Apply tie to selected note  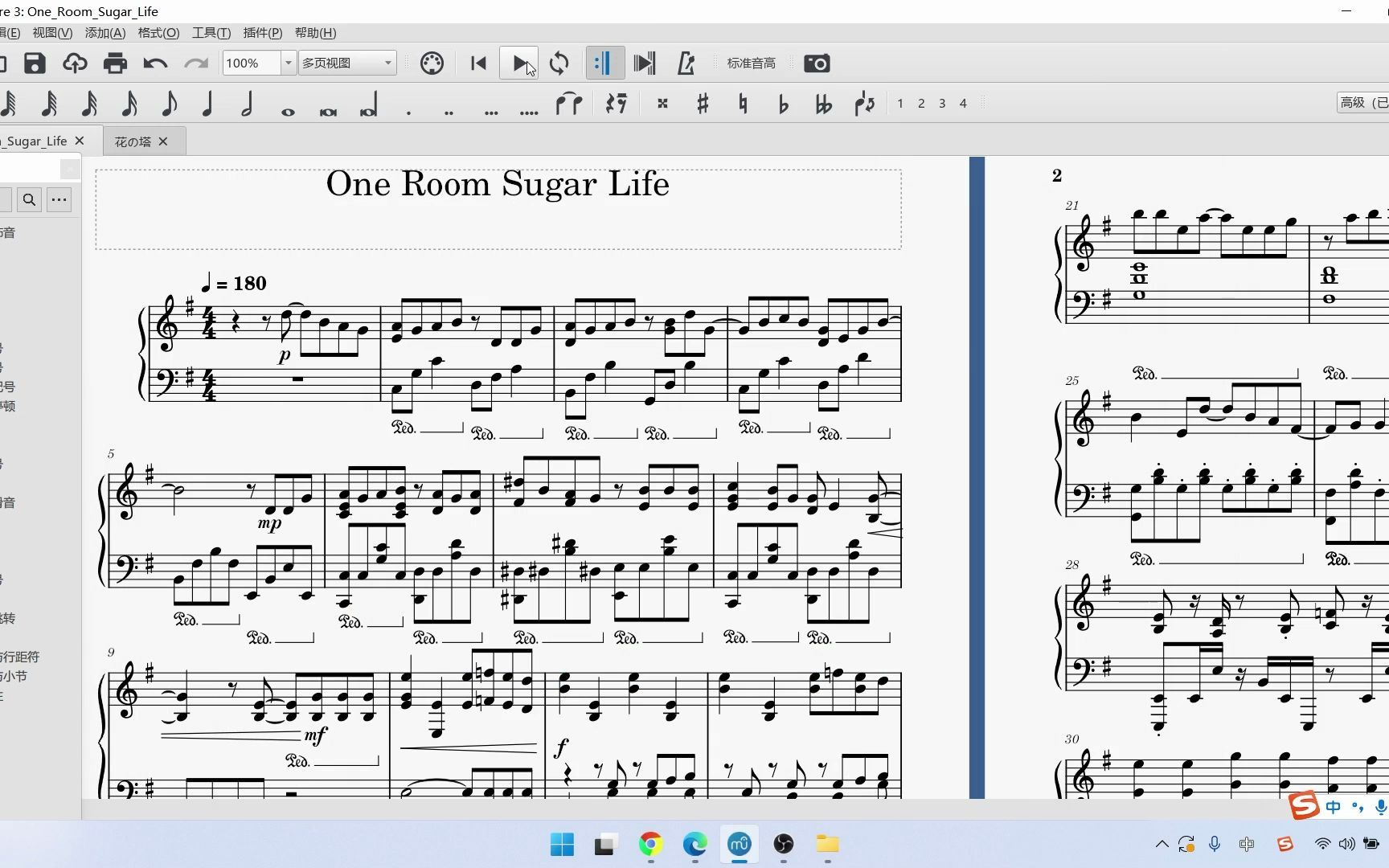point(569,104)
